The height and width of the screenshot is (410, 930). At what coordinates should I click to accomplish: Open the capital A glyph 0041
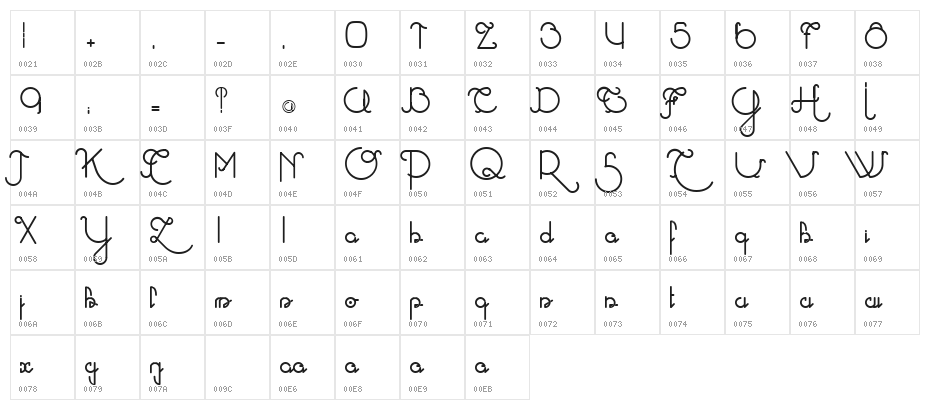(x=367, y=107)
